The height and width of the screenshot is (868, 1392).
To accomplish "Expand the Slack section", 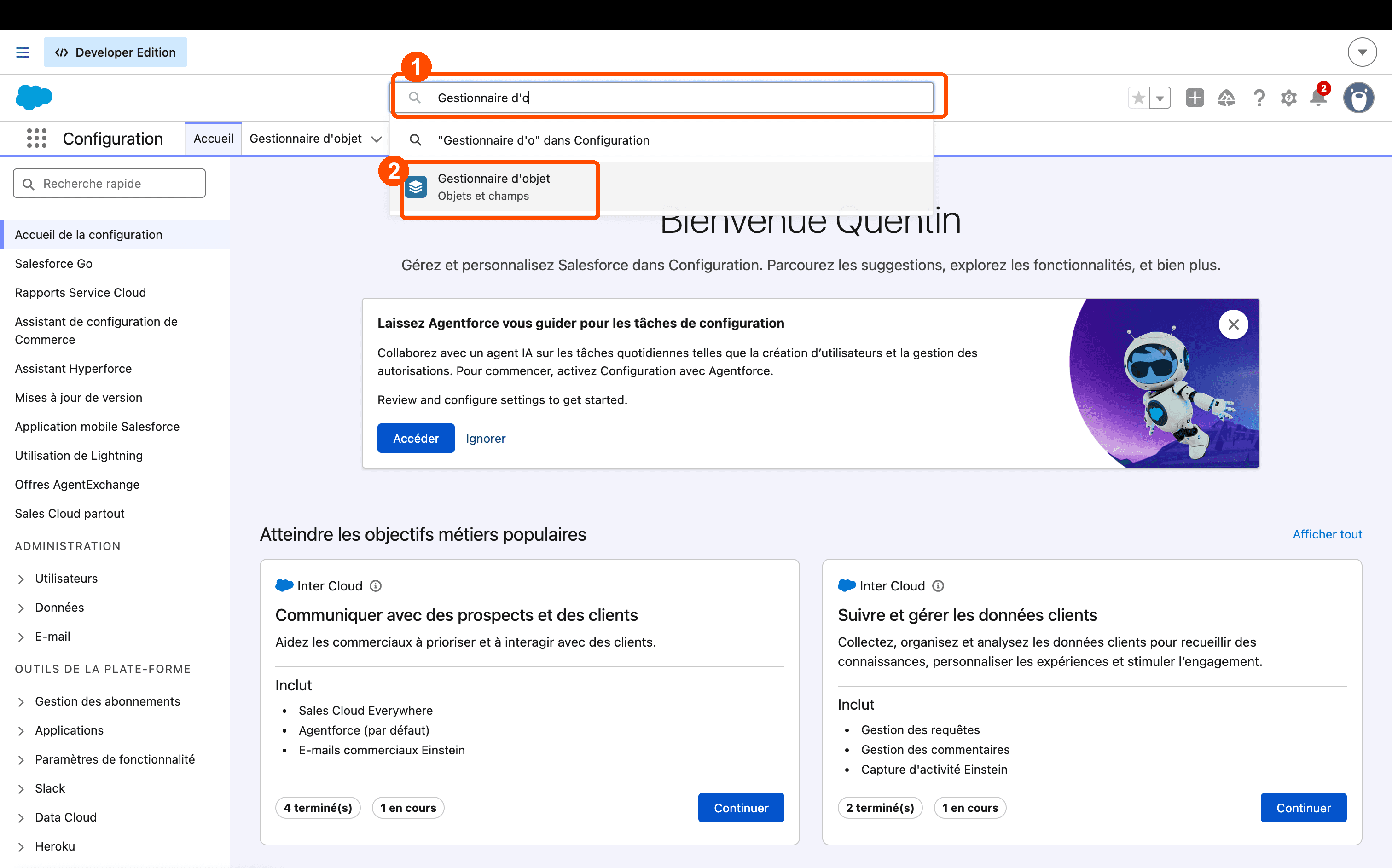I will tap(21, 788).
